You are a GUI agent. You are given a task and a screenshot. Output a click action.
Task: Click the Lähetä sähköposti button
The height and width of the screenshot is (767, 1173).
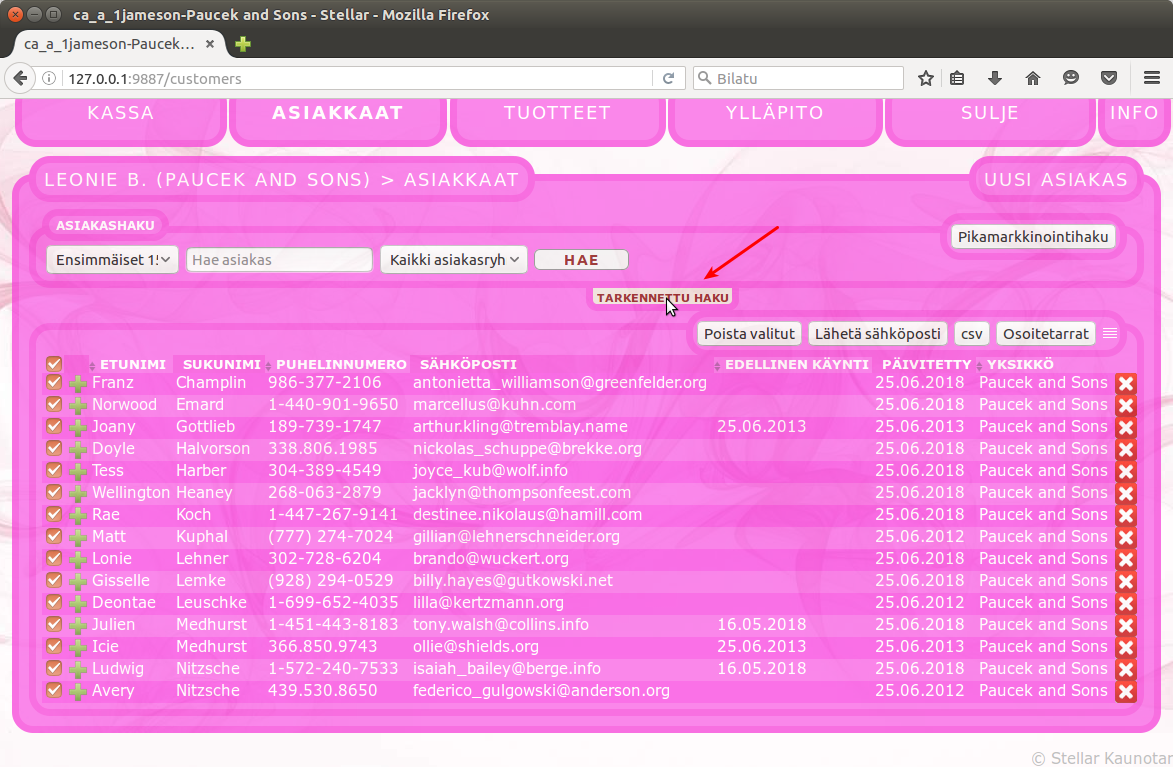click(877, 334)
